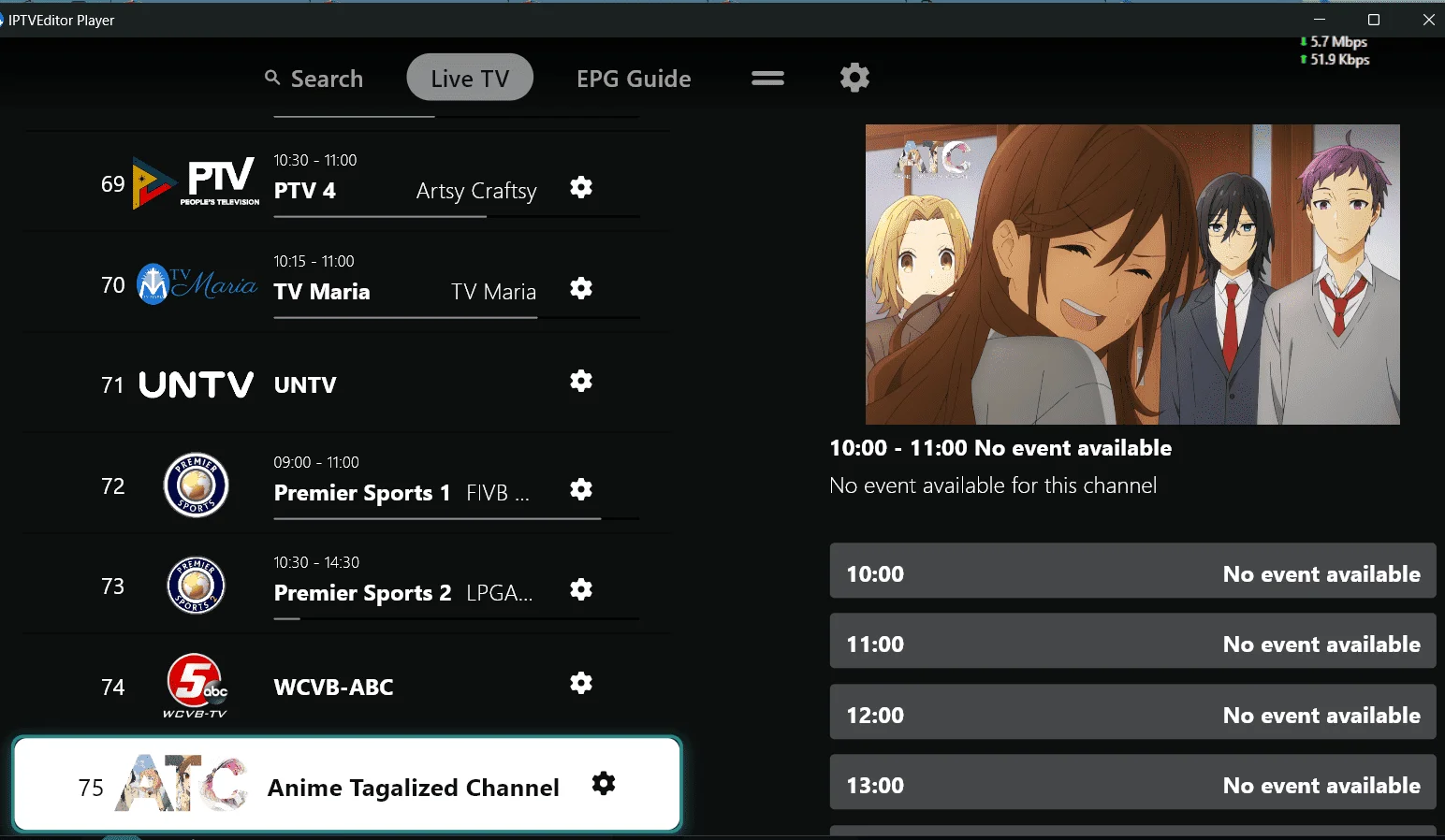Open the hamburger menu icon
The height and width of the screenshot is (840, 1445).
point(767,79)
